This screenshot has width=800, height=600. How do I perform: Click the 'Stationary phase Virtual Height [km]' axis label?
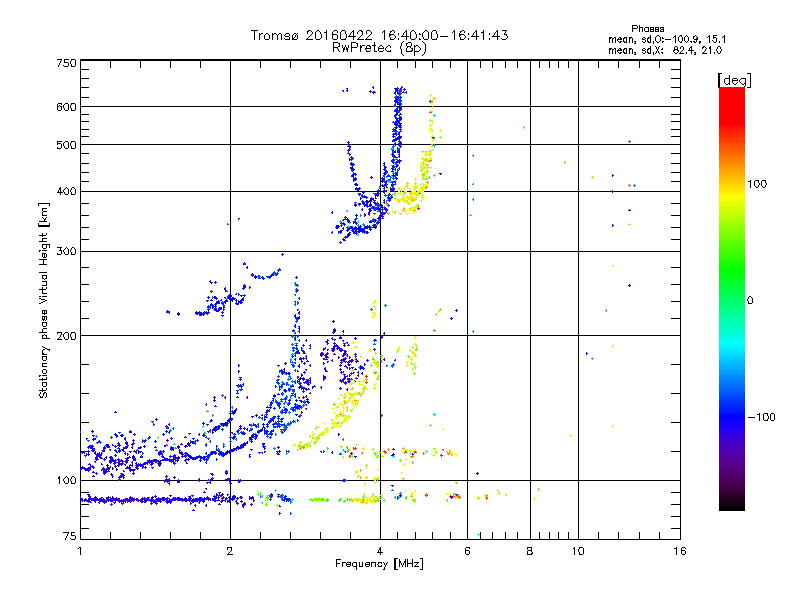[44, 301]
